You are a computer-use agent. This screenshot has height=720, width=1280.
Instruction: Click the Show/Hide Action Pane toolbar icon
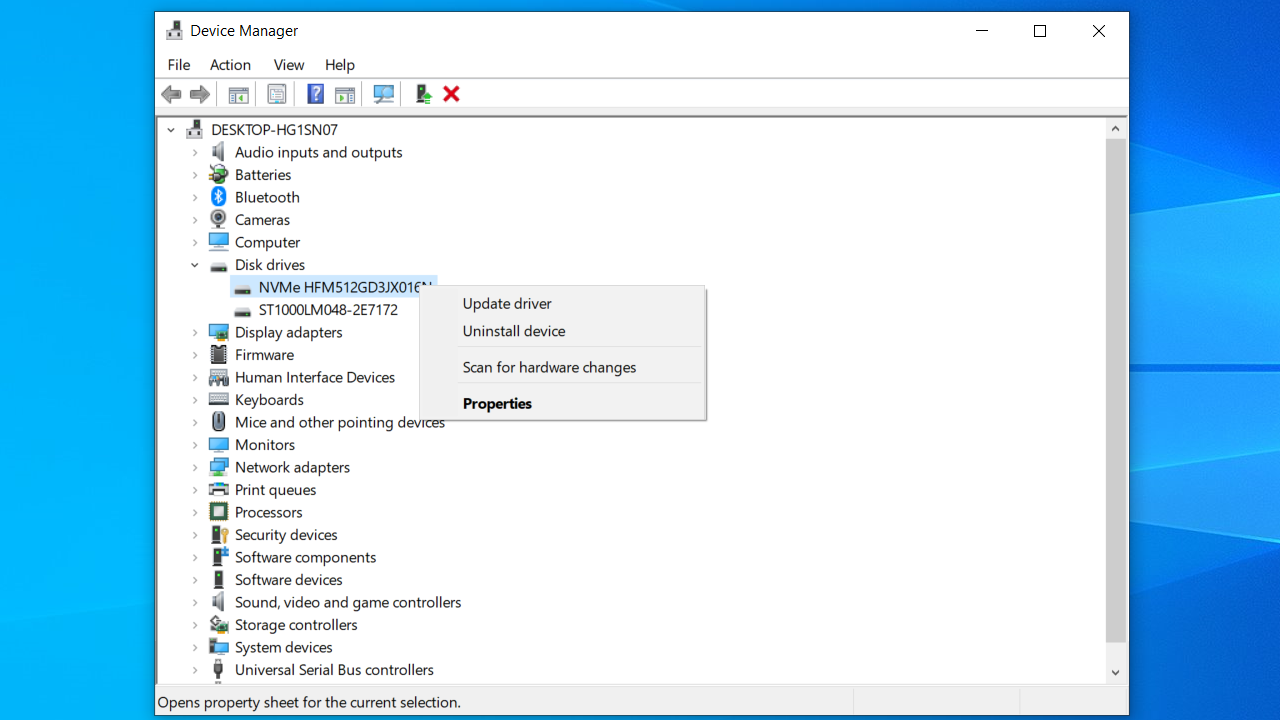click(x=345, y=94)
